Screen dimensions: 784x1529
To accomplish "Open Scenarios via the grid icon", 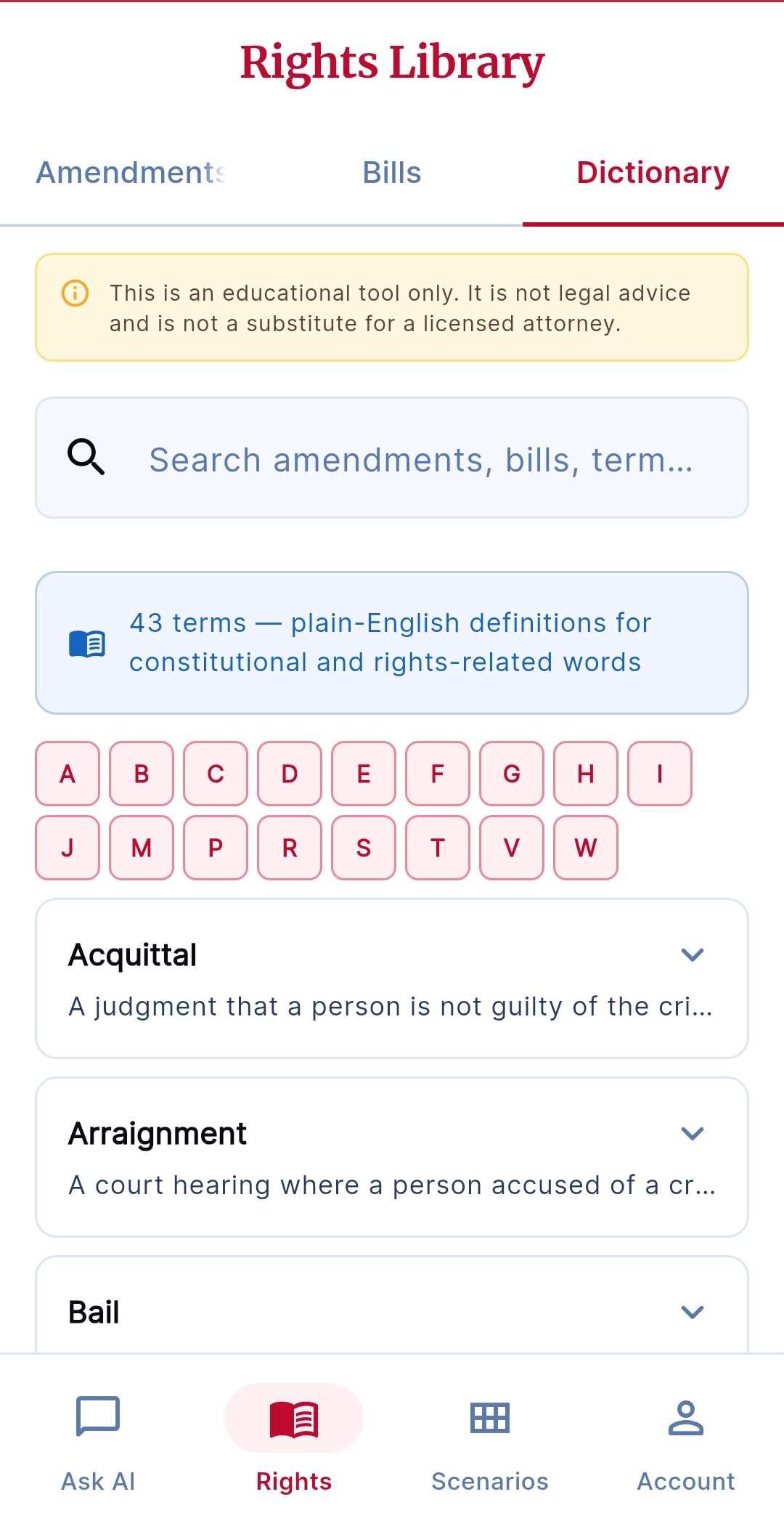I will click(490, 1416).
